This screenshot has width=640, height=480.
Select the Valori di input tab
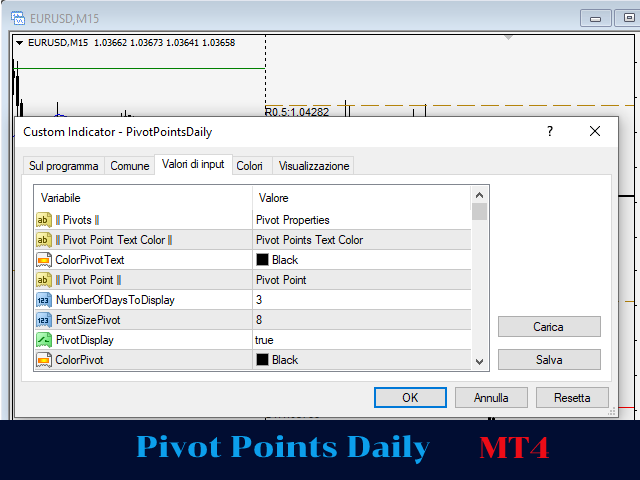pyautogui.click(x=193, y=164)
